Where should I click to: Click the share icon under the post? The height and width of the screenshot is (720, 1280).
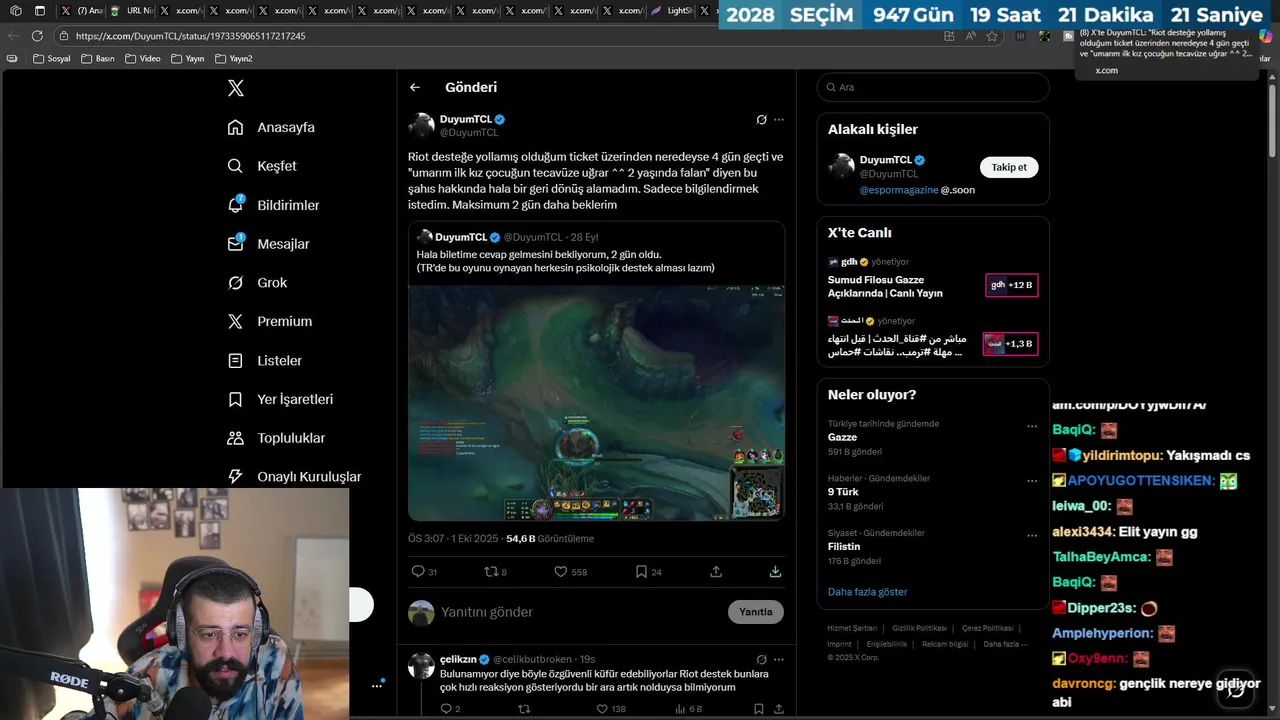[716, 572]
